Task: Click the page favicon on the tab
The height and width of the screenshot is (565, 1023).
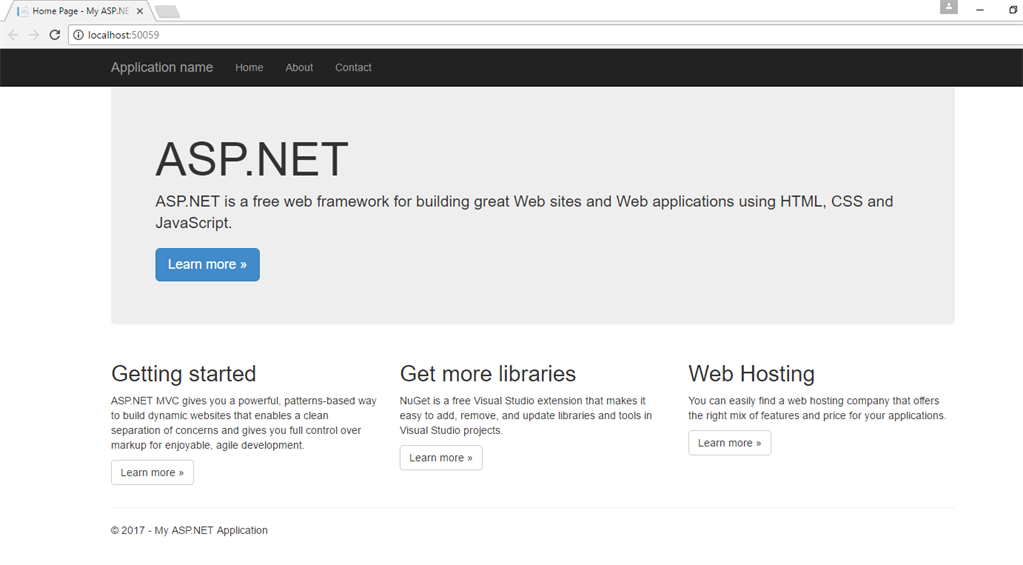Action: click(22, 11)
